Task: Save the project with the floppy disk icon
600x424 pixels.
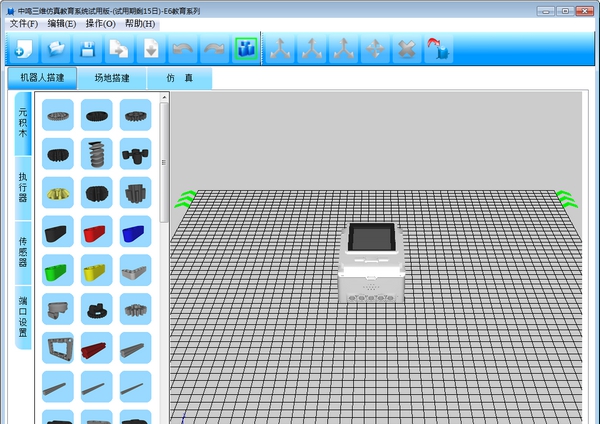Action: [88, 49]
